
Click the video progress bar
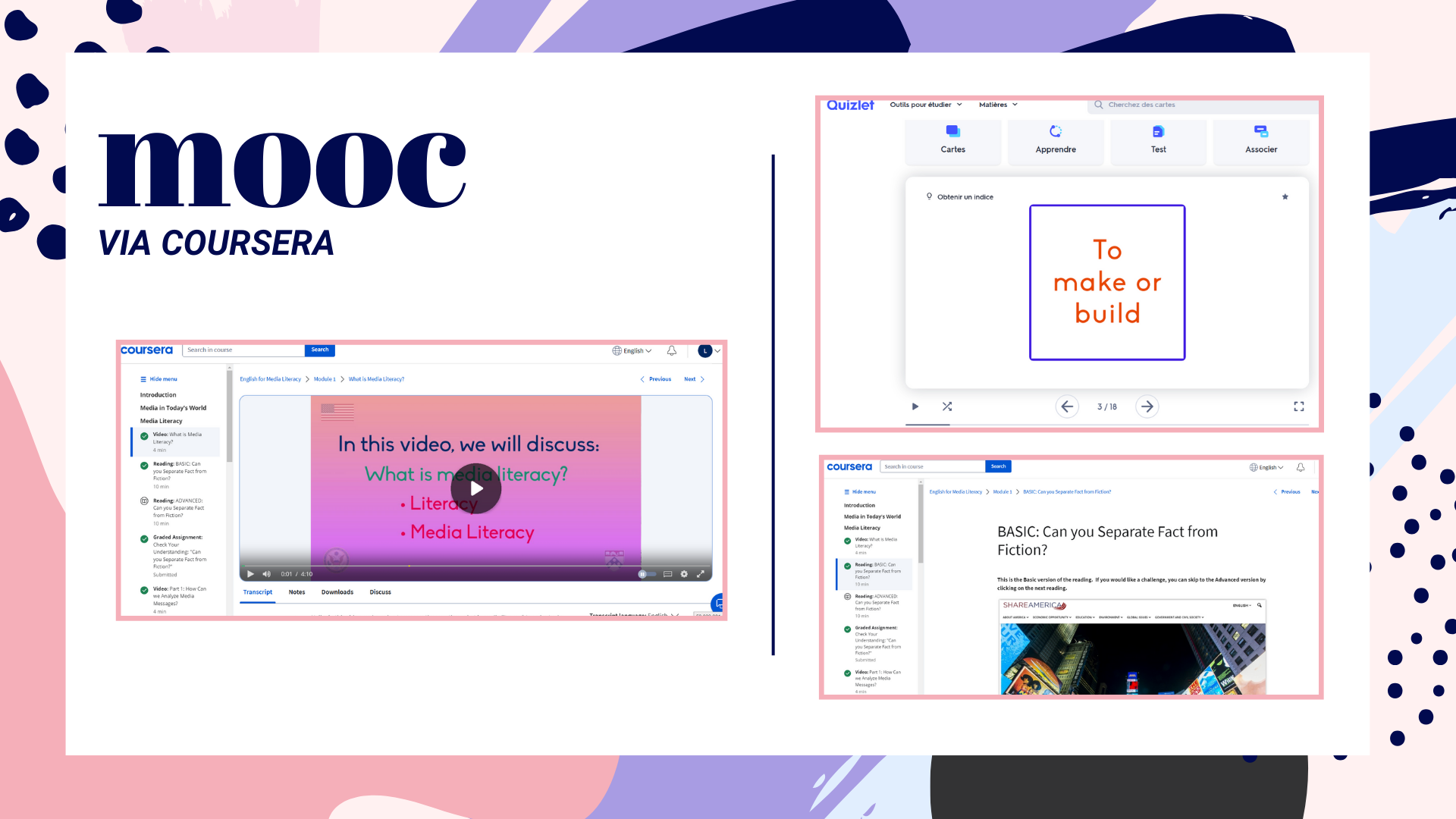[475, 566]
